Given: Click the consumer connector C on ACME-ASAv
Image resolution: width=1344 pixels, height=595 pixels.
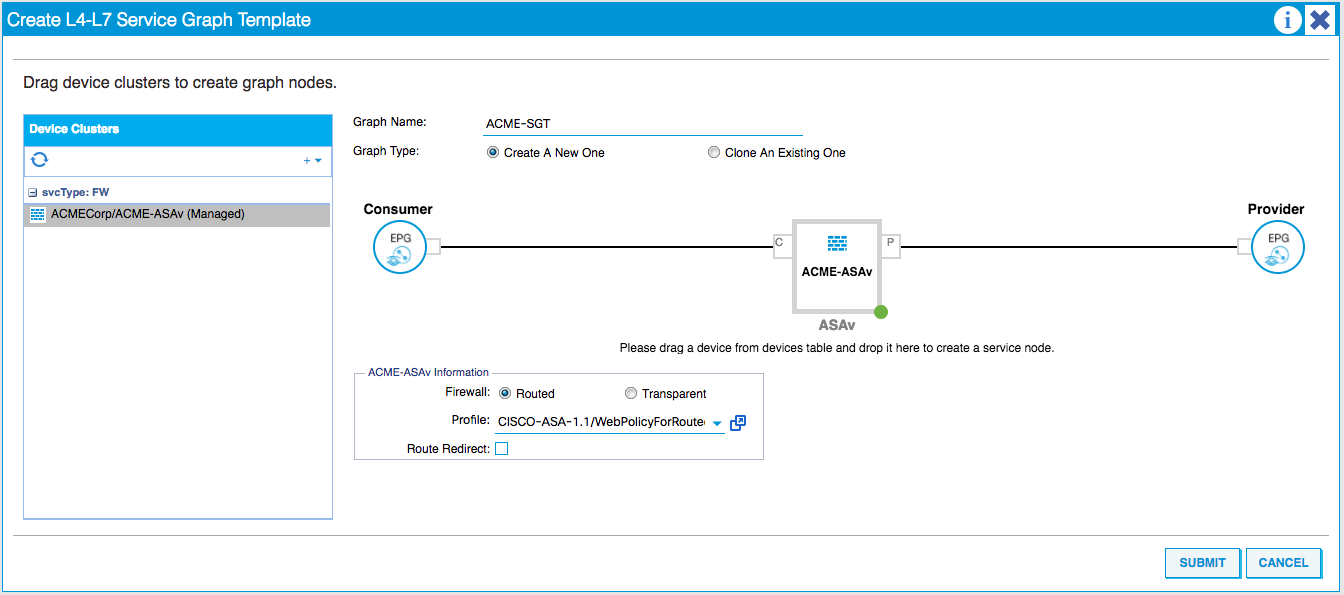Looking at the screenshot, I should click(x=783, y=245).
